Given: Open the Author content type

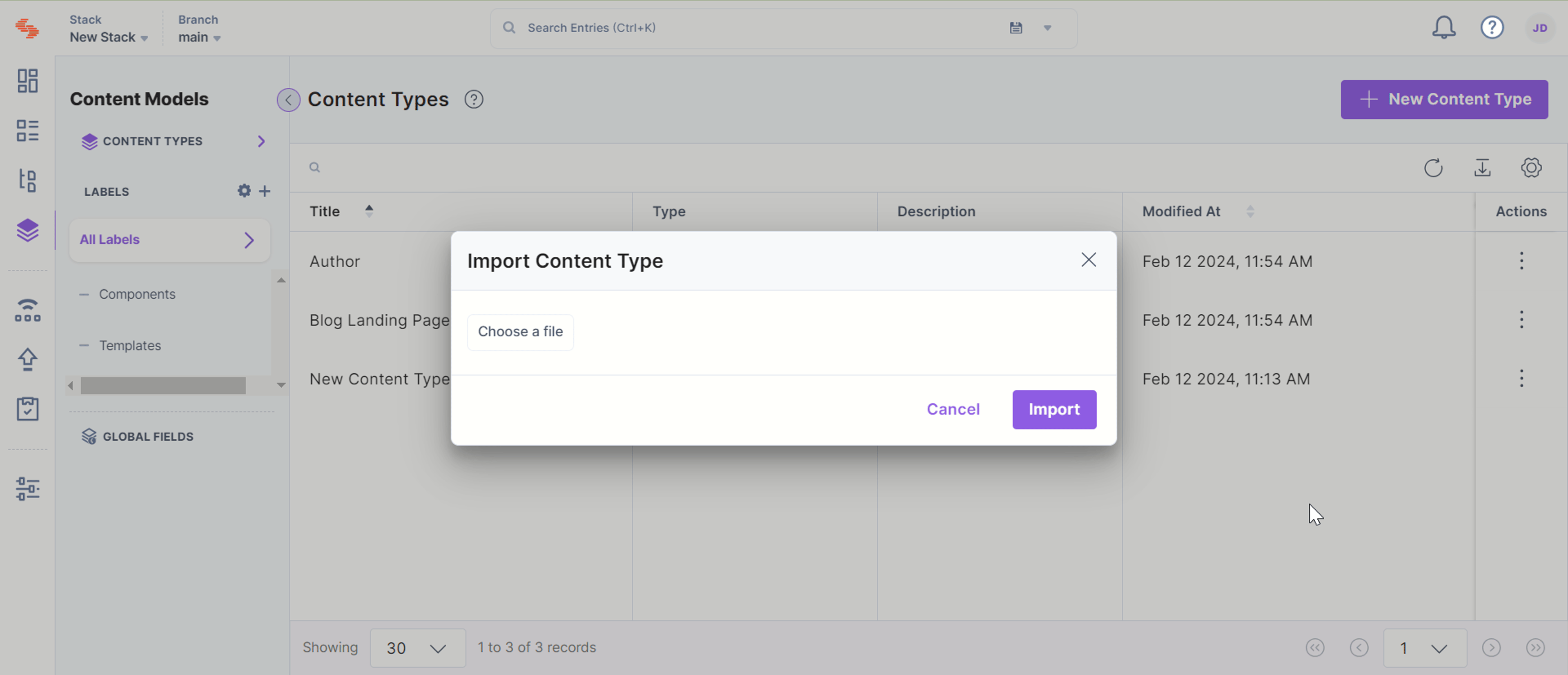Looking at the screenshot, I should tap(334, 262).
